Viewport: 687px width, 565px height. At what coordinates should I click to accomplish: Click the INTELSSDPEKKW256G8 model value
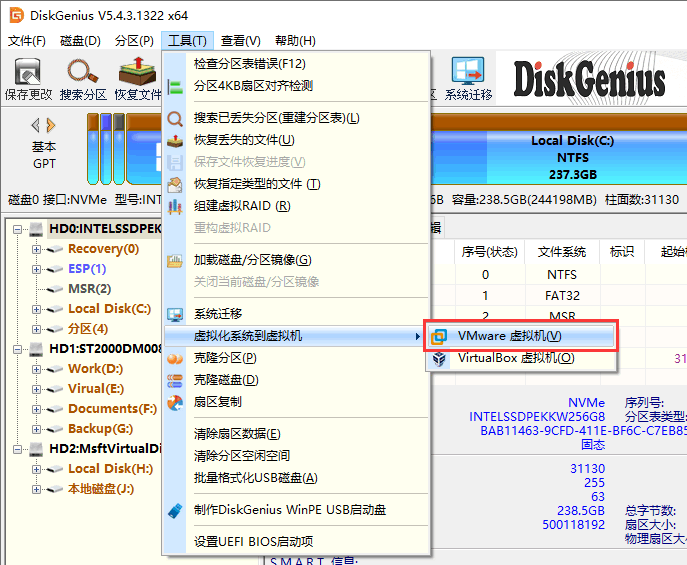tap(537, 417)
